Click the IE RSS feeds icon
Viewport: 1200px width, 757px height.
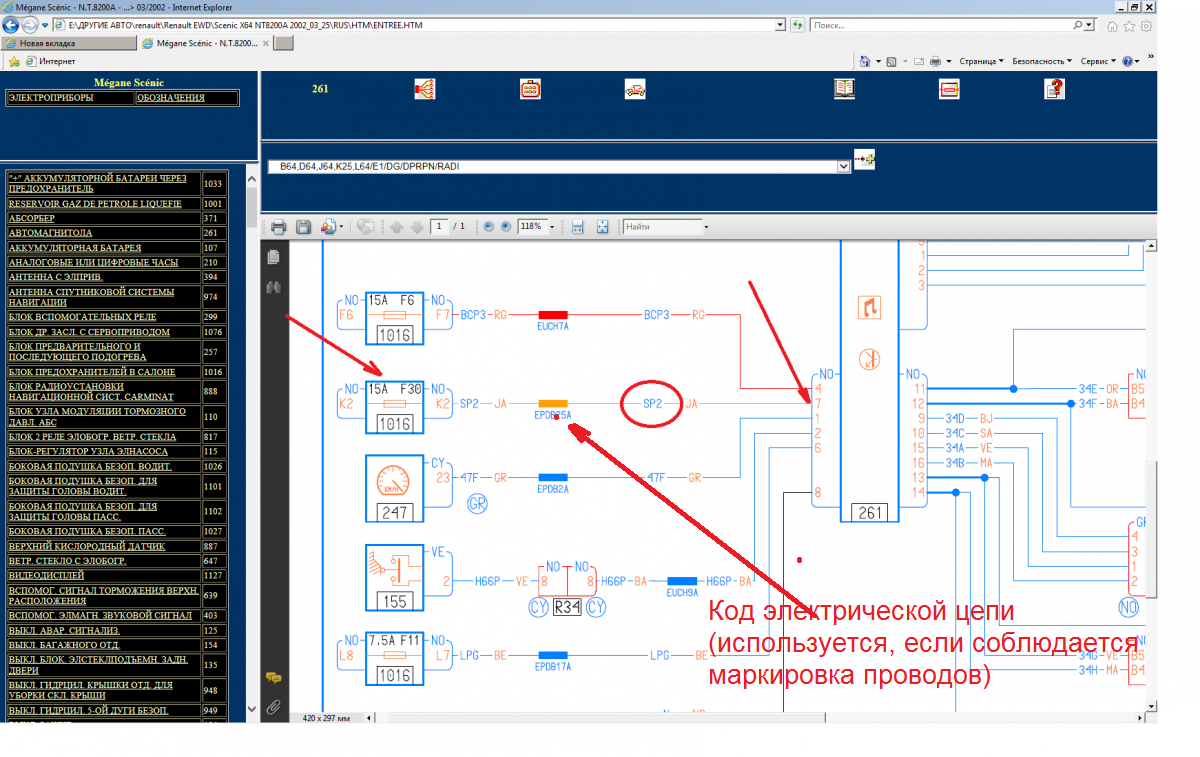(891, 61)
